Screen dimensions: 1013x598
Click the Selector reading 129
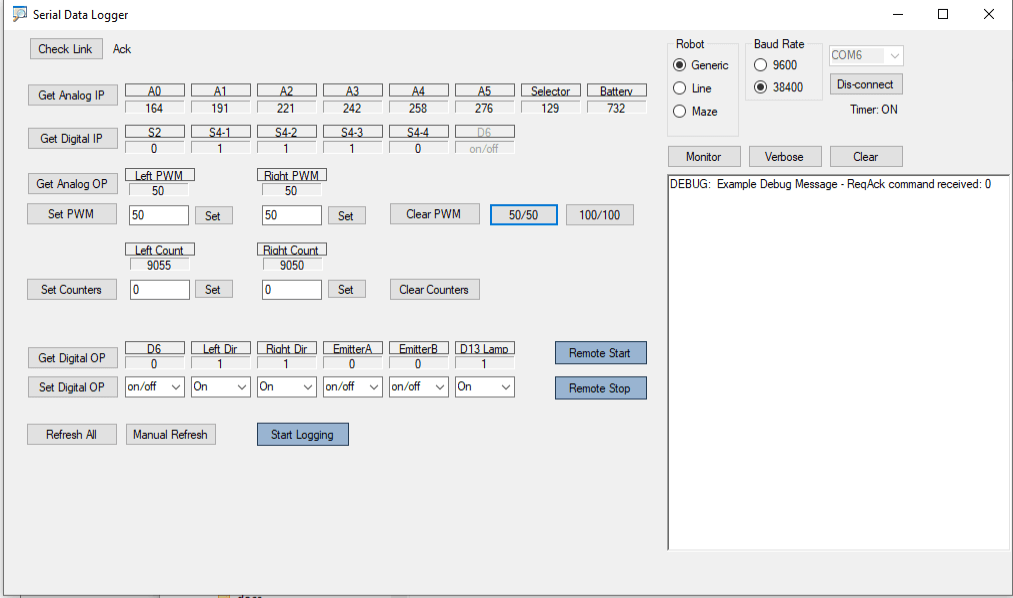click(550, 108)
